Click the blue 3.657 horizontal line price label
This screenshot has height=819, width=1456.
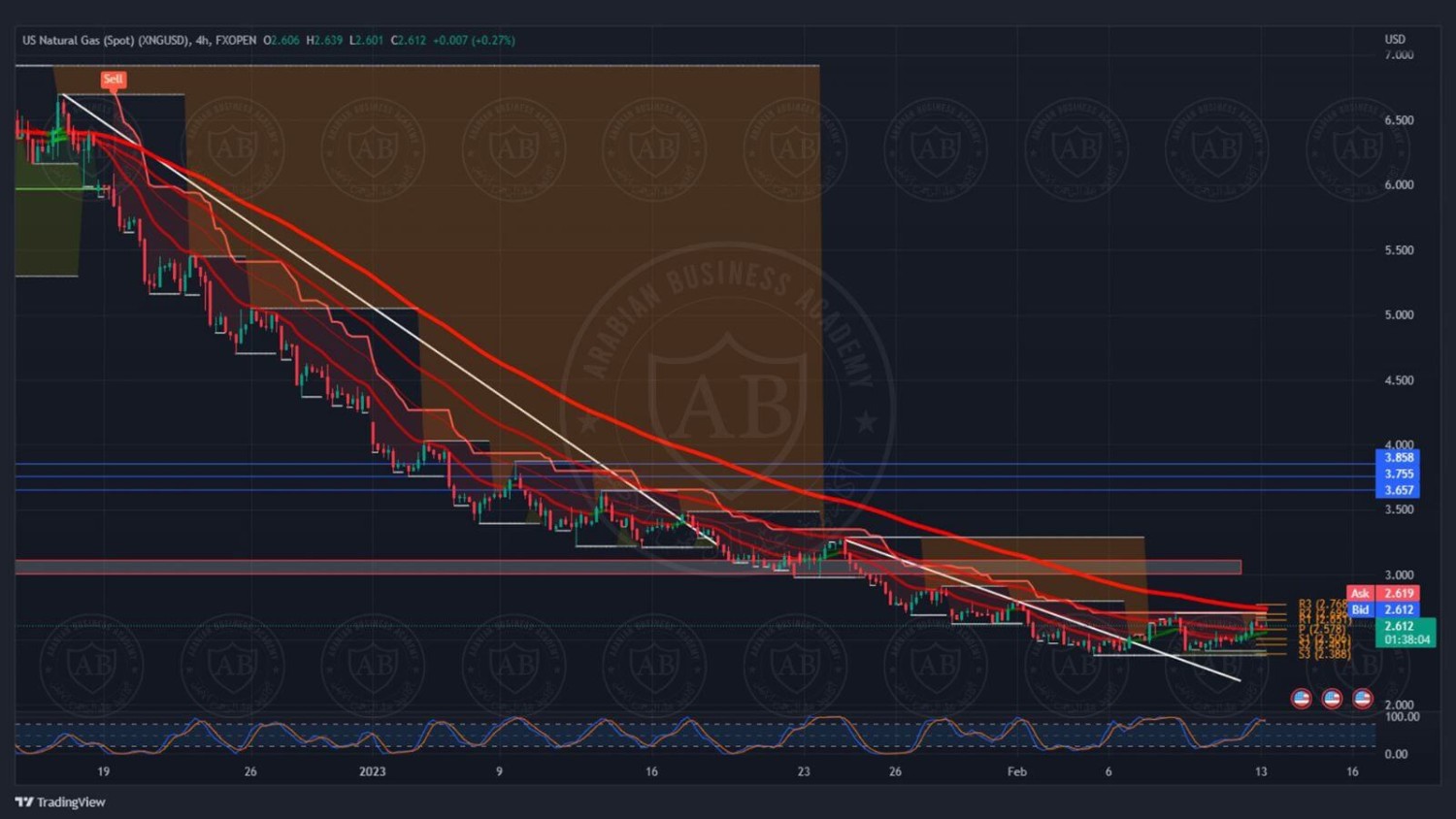click(x=1398, y=490)
